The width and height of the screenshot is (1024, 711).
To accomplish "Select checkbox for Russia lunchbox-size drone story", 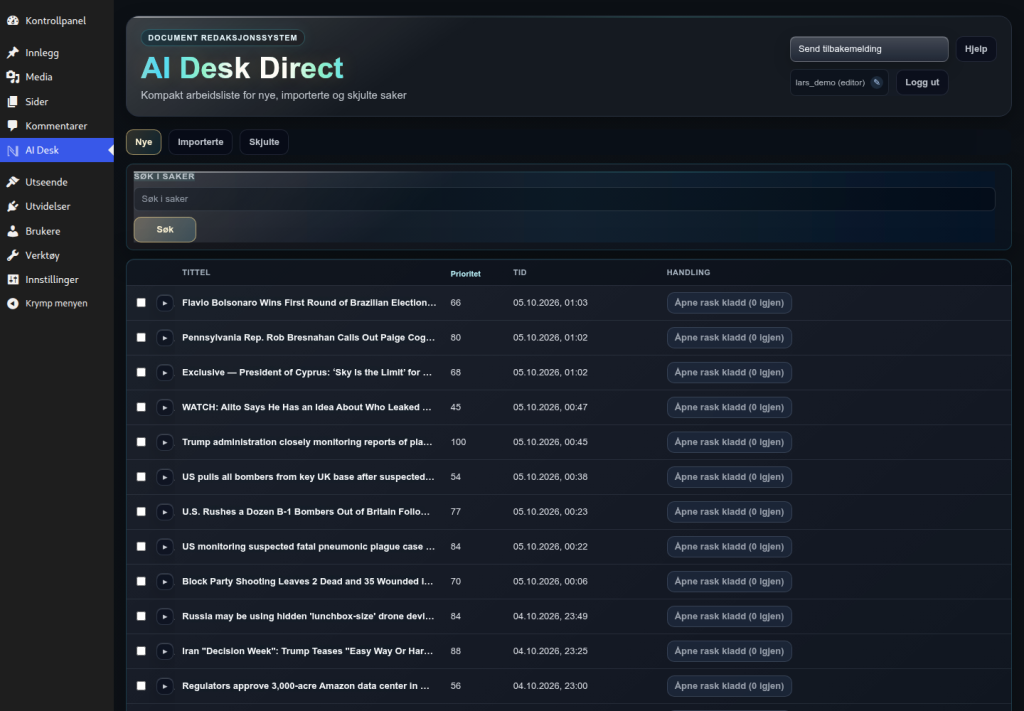I will (x=141, y=616).
